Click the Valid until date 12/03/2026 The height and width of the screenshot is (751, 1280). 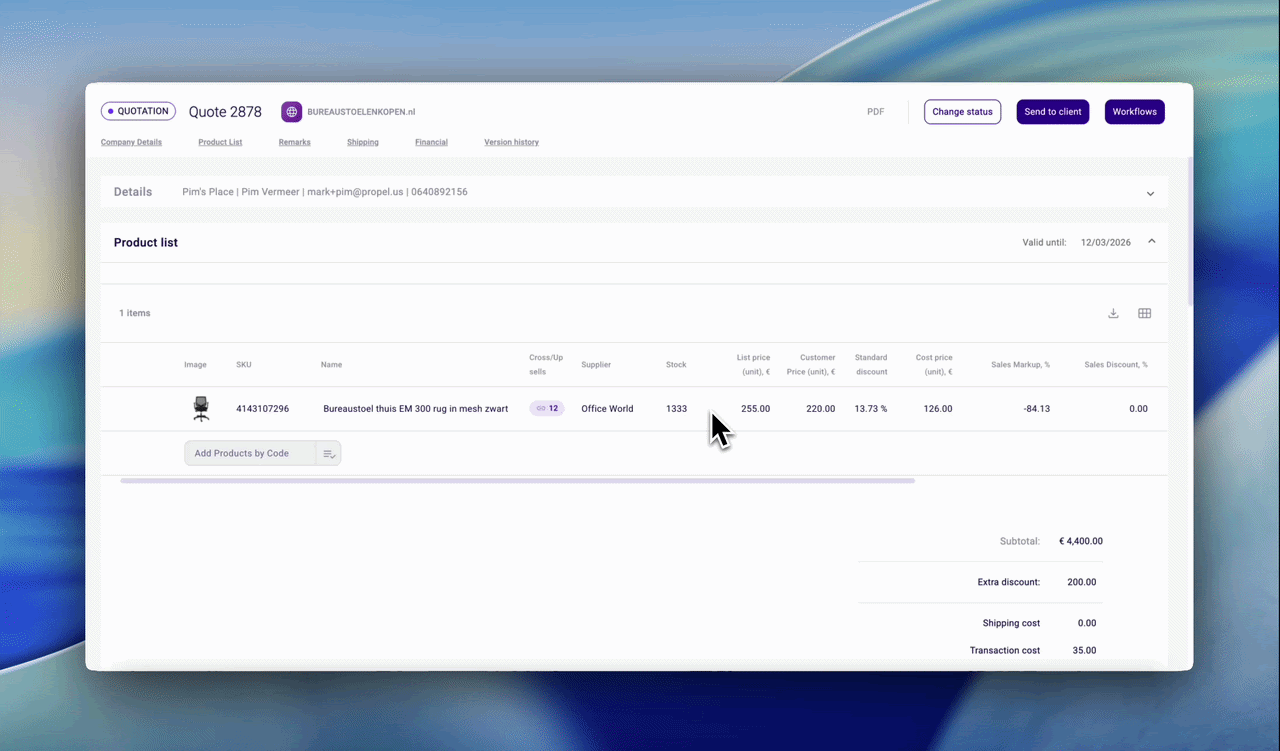click(x=1105, y=243)
